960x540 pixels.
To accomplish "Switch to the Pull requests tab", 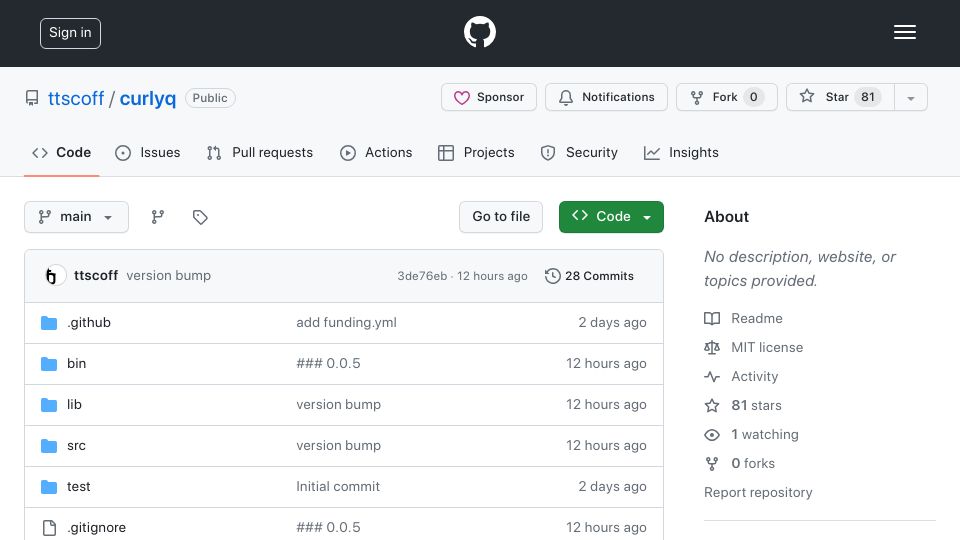I will [x=260, y=152].
